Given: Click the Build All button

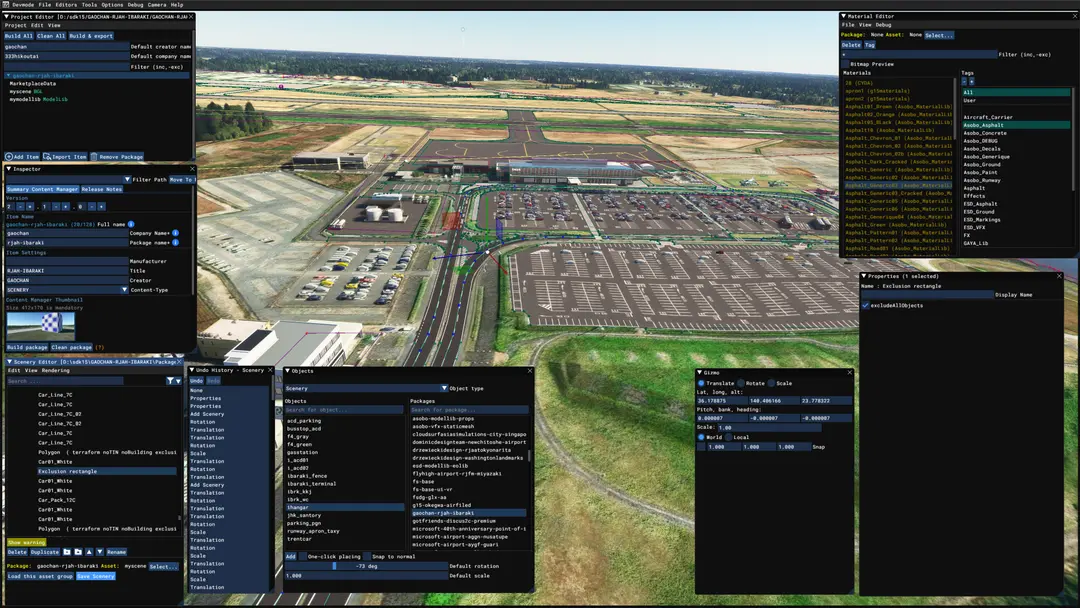Looking at the screenshot, I should pos(19,36).
